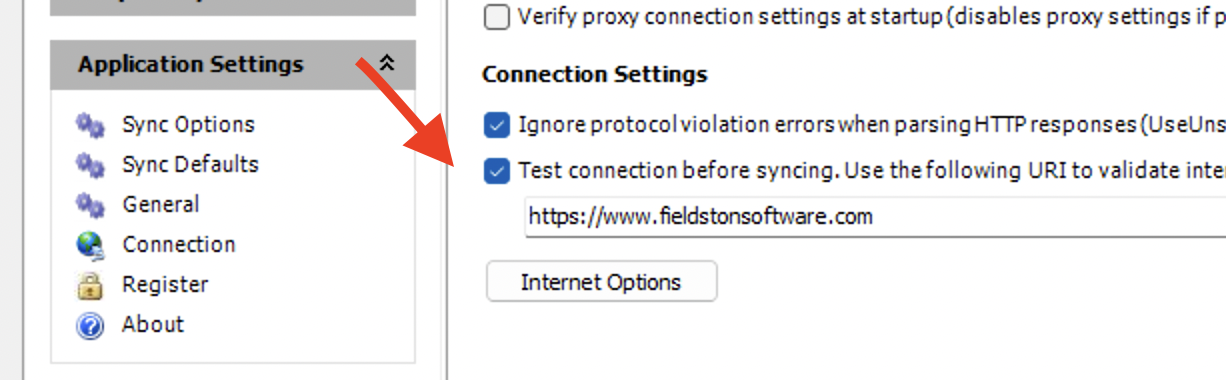Show the About information text link
The image size is (1226, 380).
[153, 325]
